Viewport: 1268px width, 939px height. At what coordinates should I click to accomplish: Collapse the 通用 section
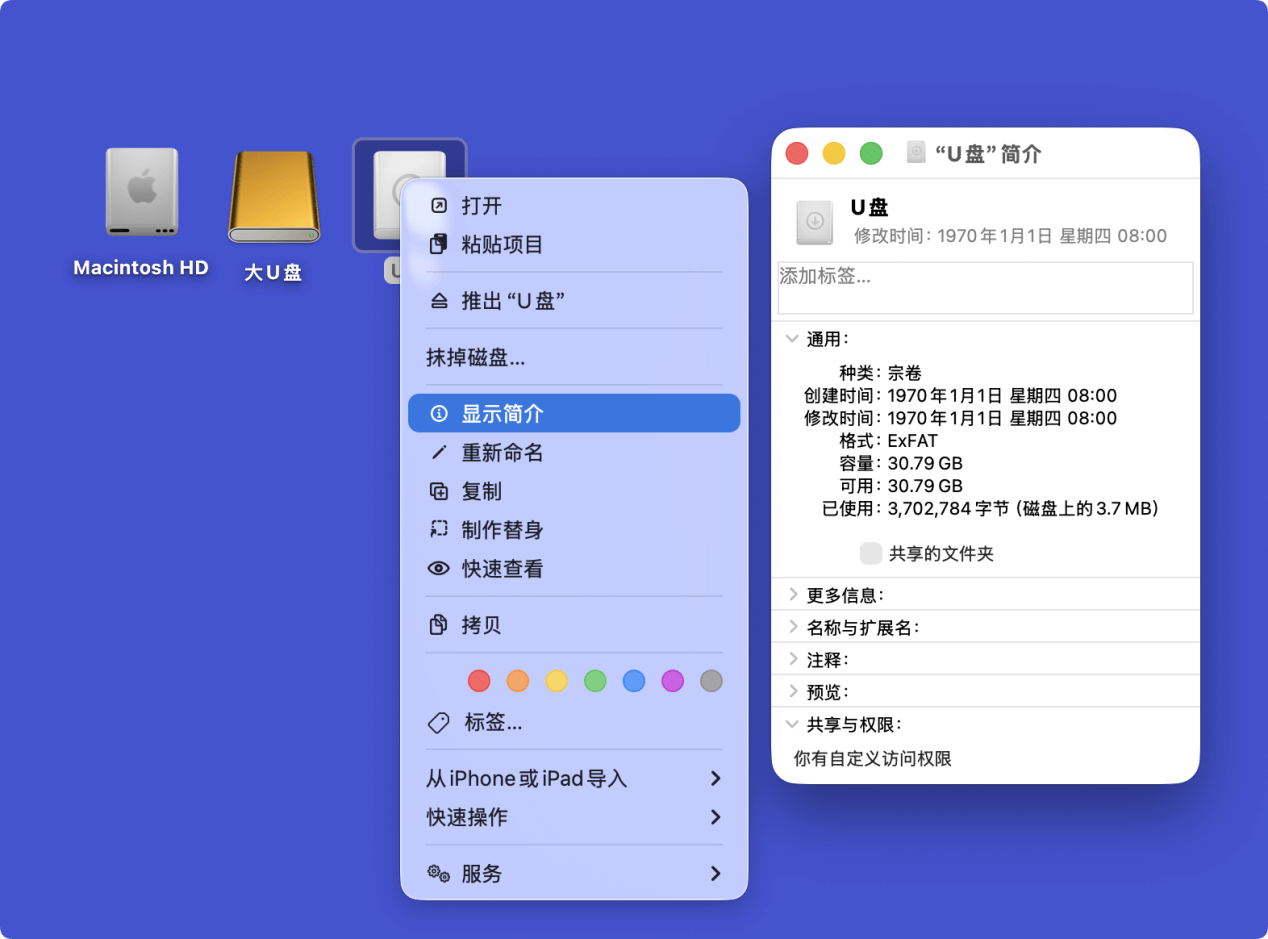pyautogui.click(x=791, y=338)
